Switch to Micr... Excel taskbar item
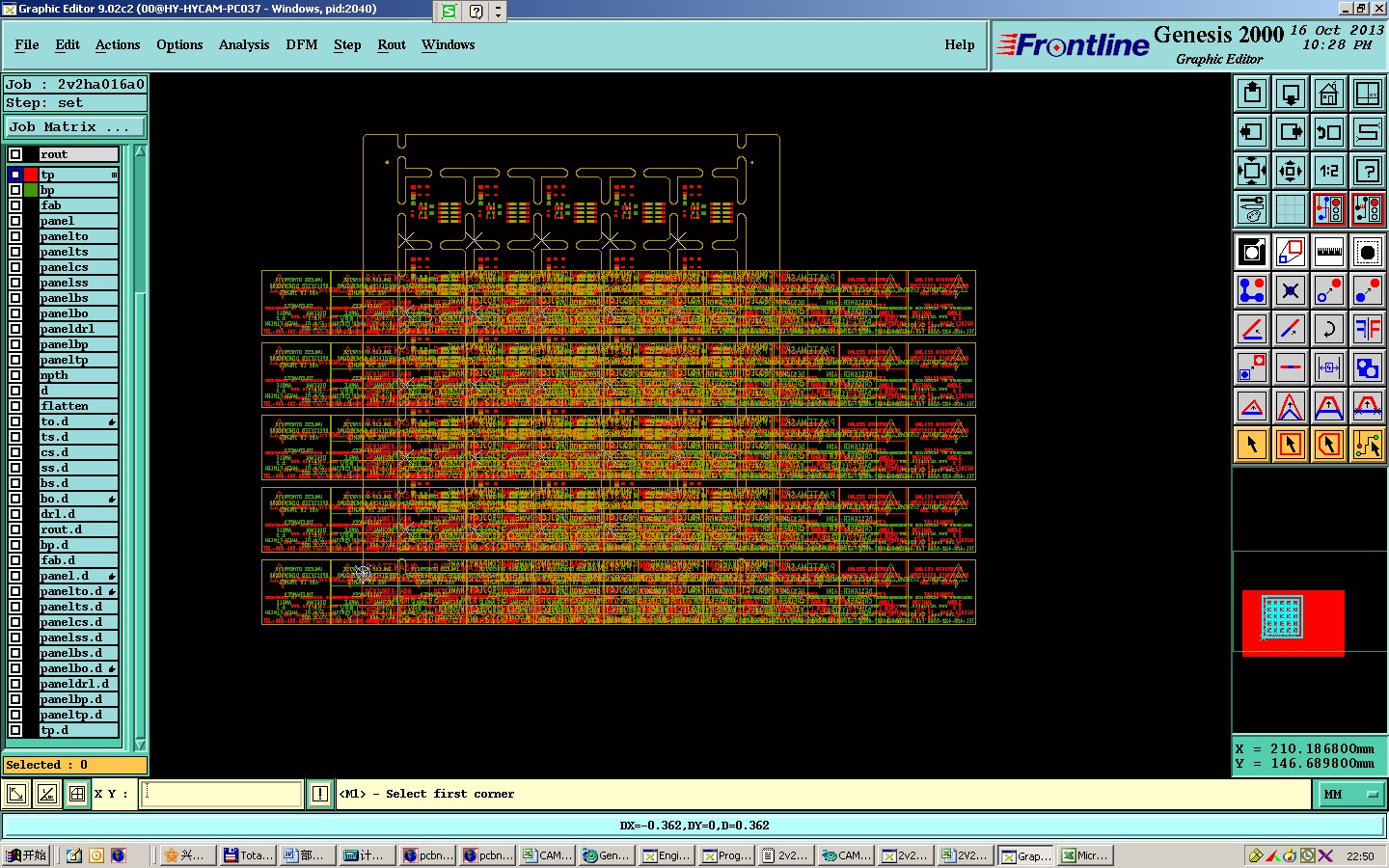 click(x=1085, y=855)
